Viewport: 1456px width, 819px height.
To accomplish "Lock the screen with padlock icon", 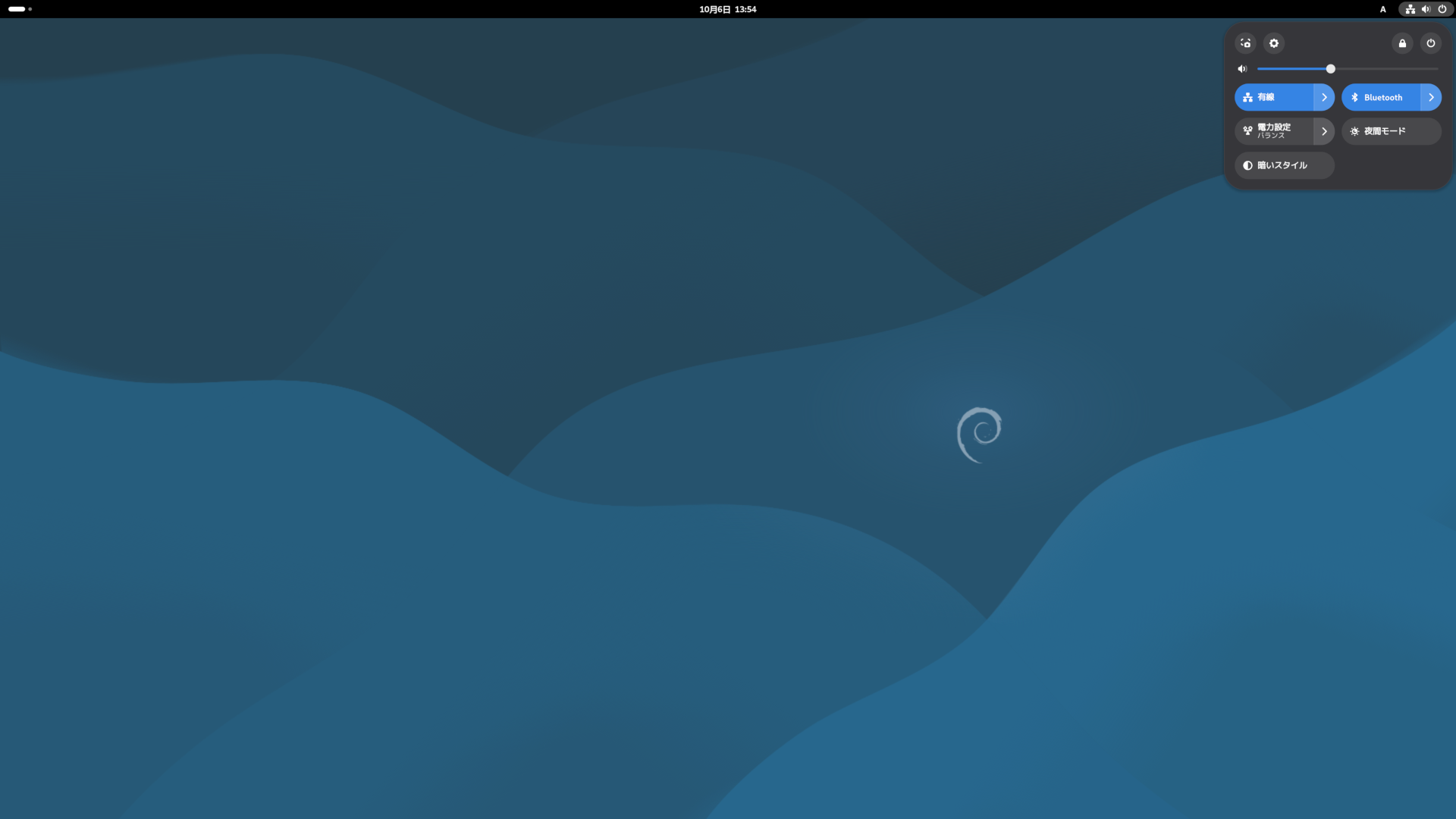I will point(1402,43).
